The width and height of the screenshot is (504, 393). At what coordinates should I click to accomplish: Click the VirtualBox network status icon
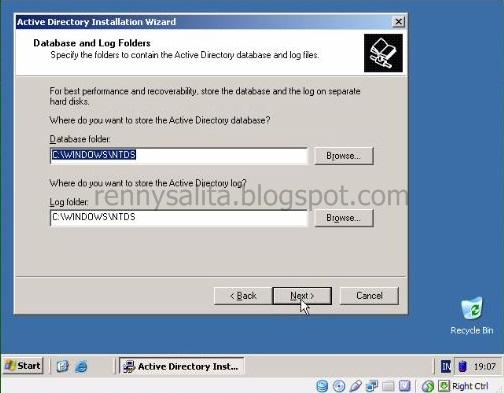coord(371,386)
